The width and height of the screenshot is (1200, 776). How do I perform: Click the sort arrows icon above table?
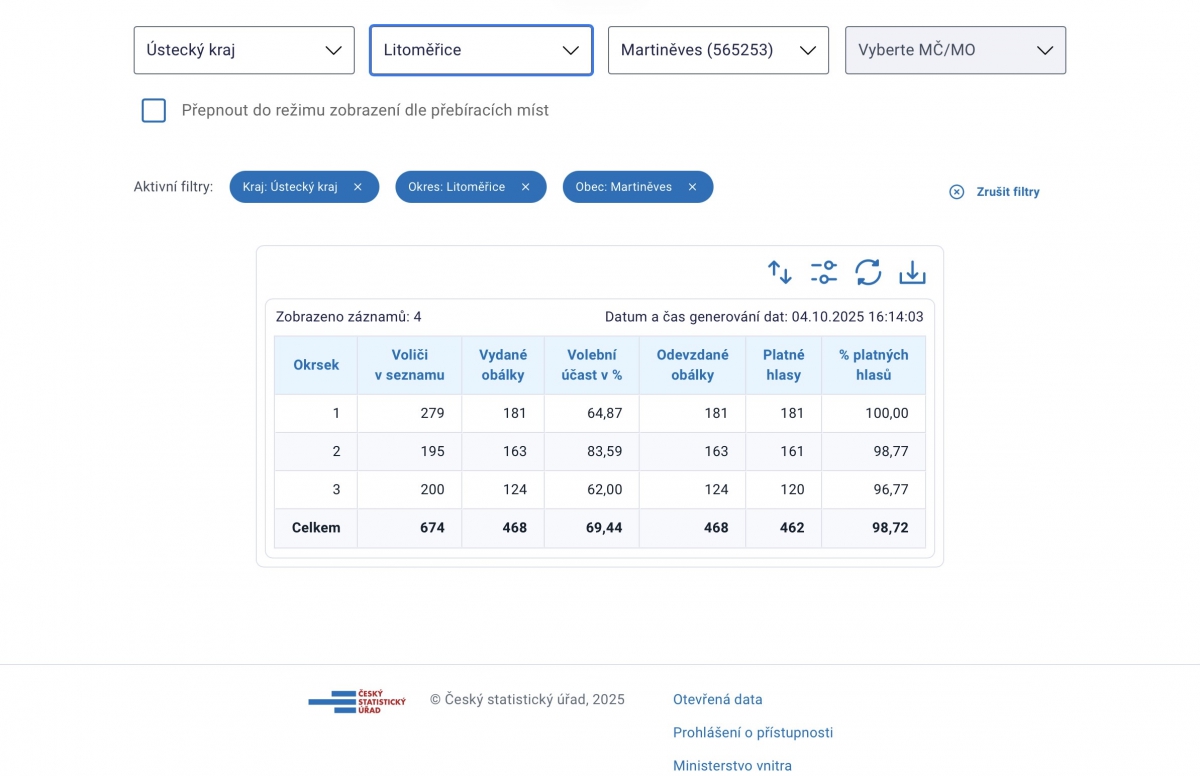coord(779,272)
